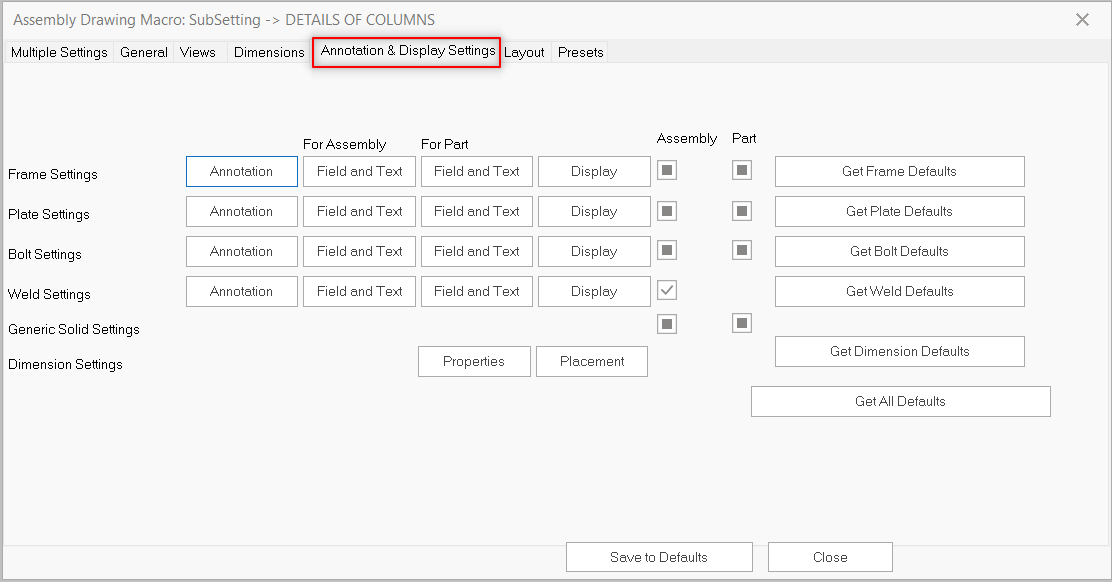Open Dimension Settings Properties
Image resolution: width=1112 pixels, height=582 pixels.
point(474,361)
